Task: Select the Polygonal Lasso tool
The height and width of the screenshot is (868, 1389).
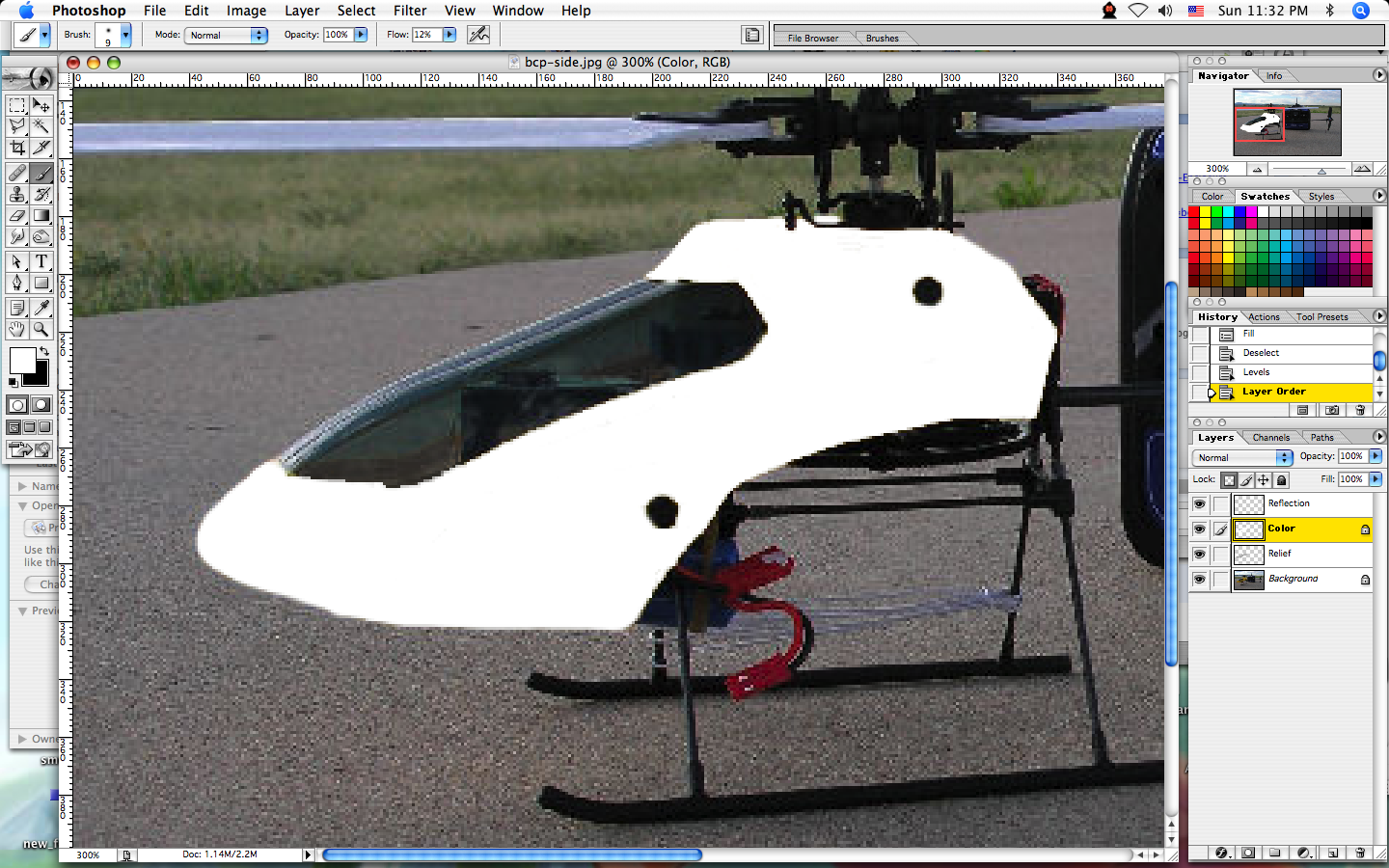Action: coord(17,126)
